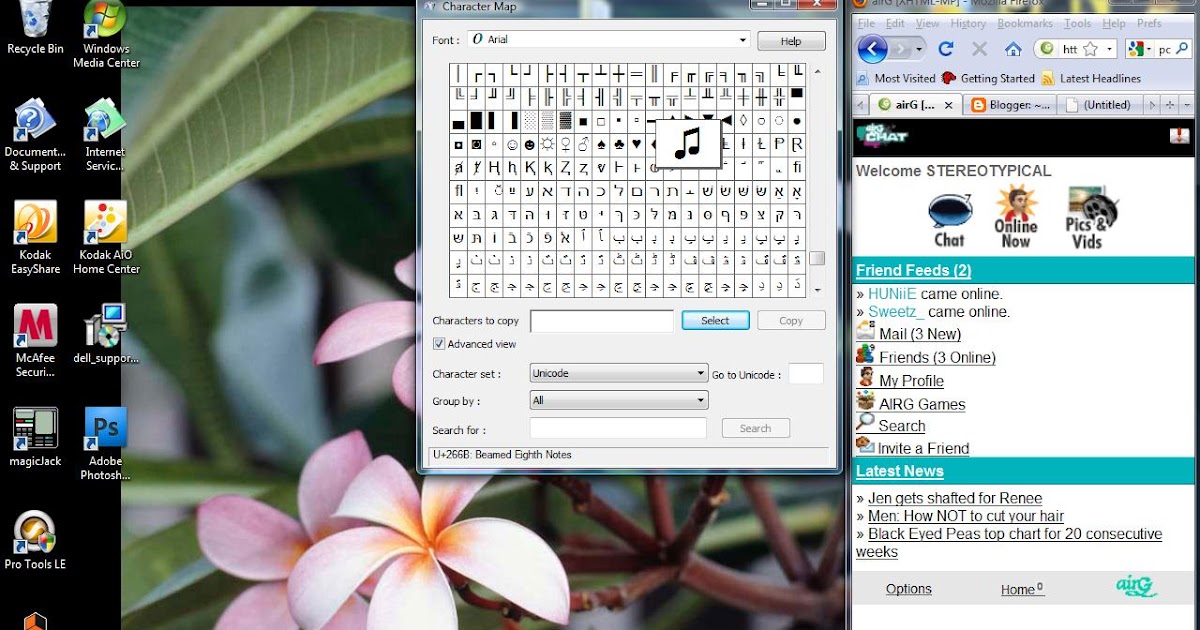Launch McAfee Security desktop shortcut

point(35,342)
